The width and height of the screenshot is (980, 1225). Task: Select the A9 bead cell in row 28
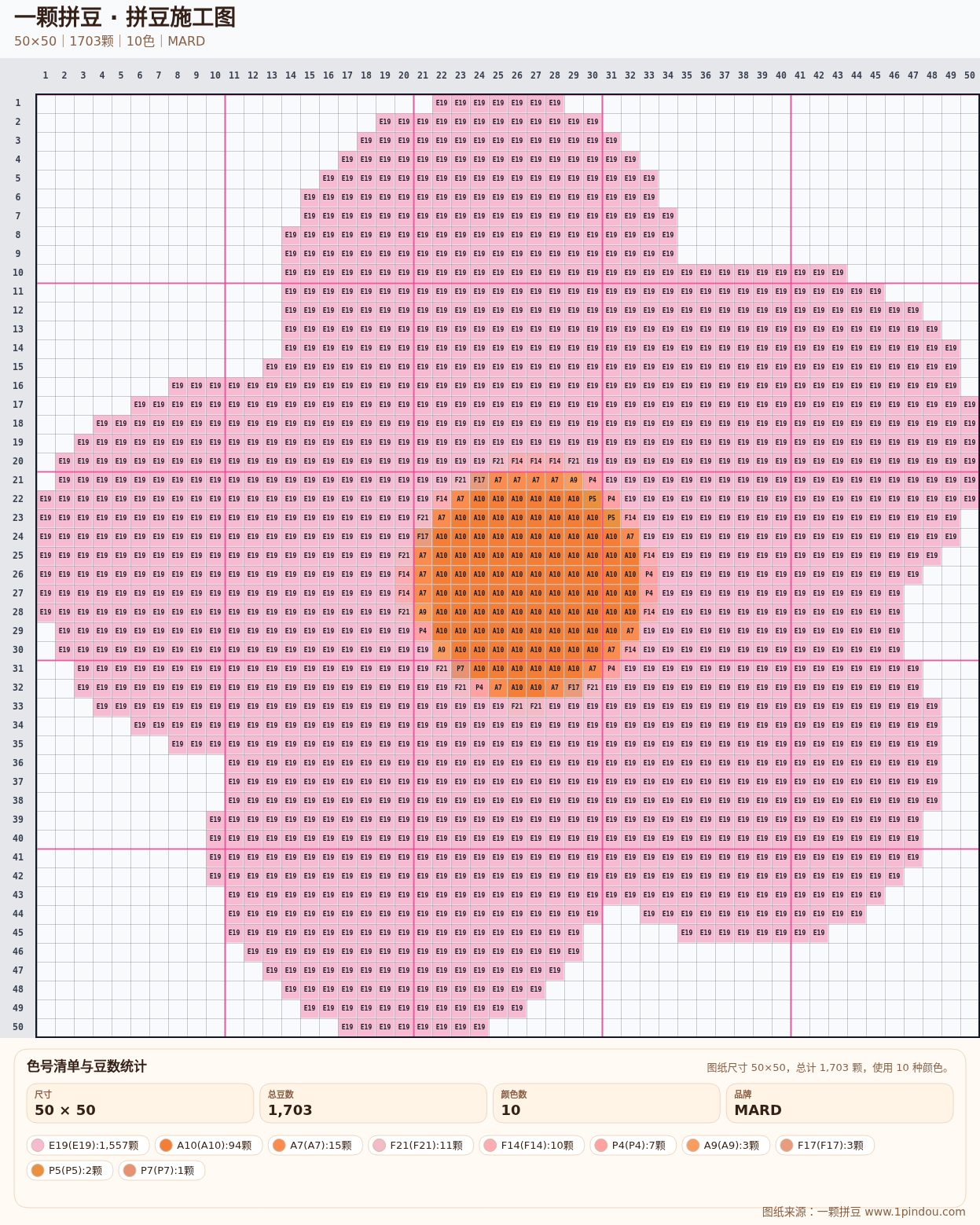(x=423, y=612)
